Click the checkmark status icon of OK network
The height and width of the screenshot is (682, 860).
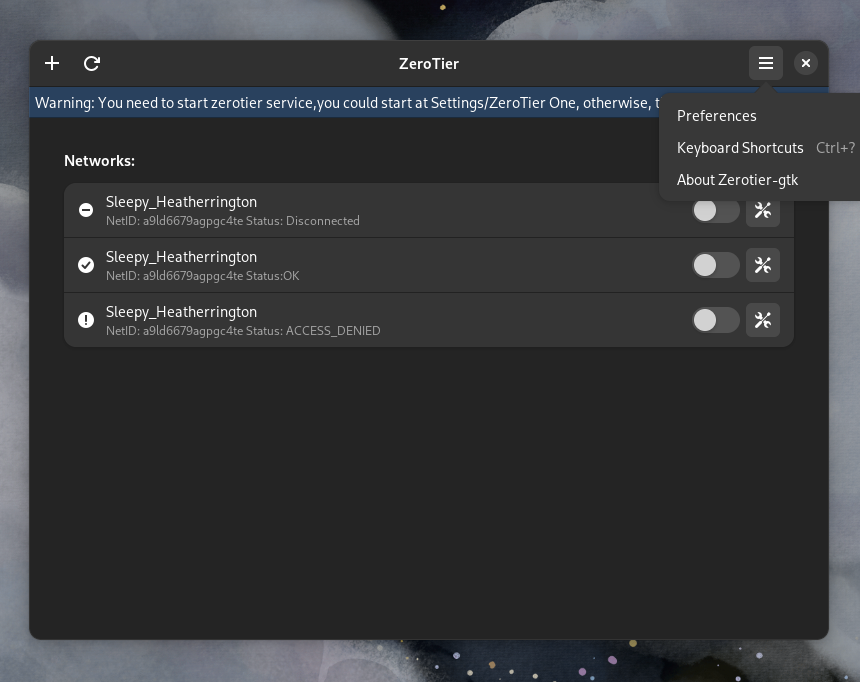(x=86, y=265)
